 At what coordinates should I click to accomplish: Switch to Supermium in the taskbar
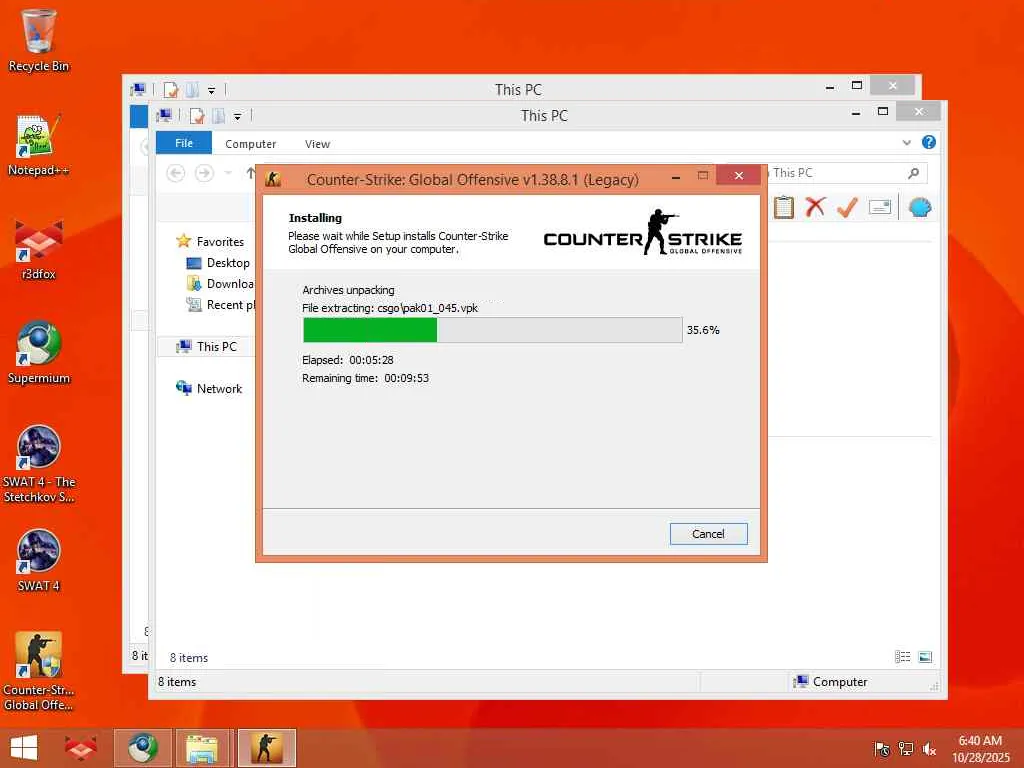click(142, 748)
